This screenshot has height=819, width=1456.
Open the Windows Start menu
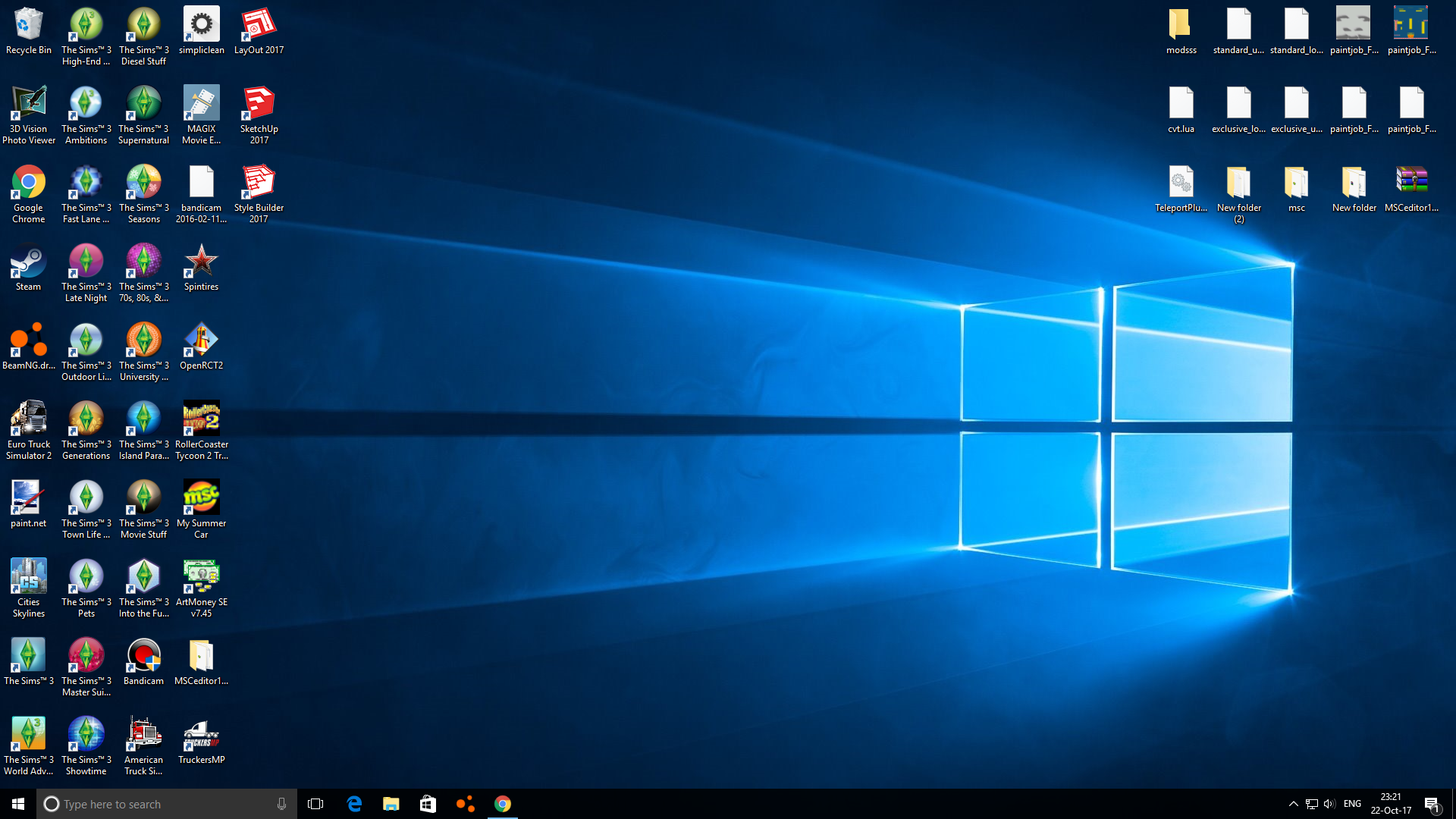[18, 804]
